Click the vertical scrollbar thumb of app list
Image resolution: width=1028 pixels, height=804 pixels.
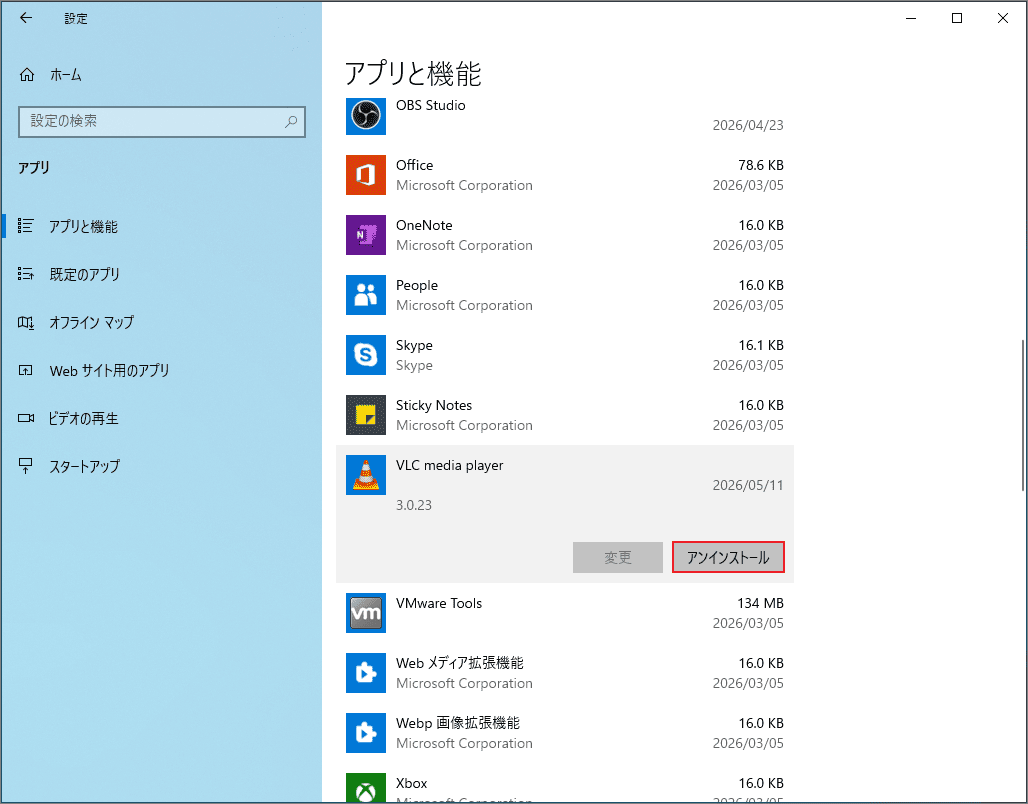click(x=1023, y=415)
